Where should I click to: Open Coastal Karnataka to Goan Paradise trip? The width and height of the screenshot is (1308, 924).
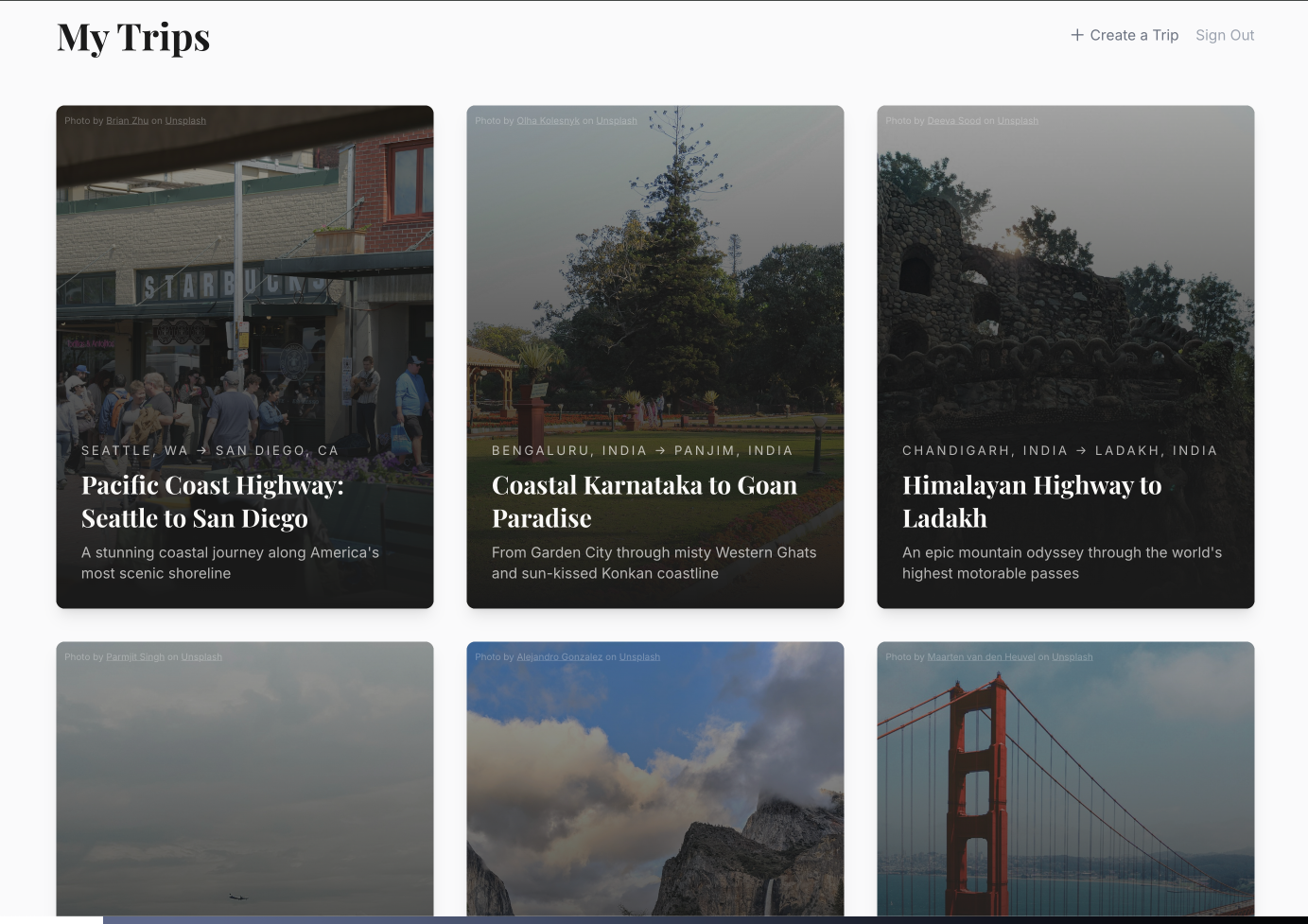click(x=643, y=501)
